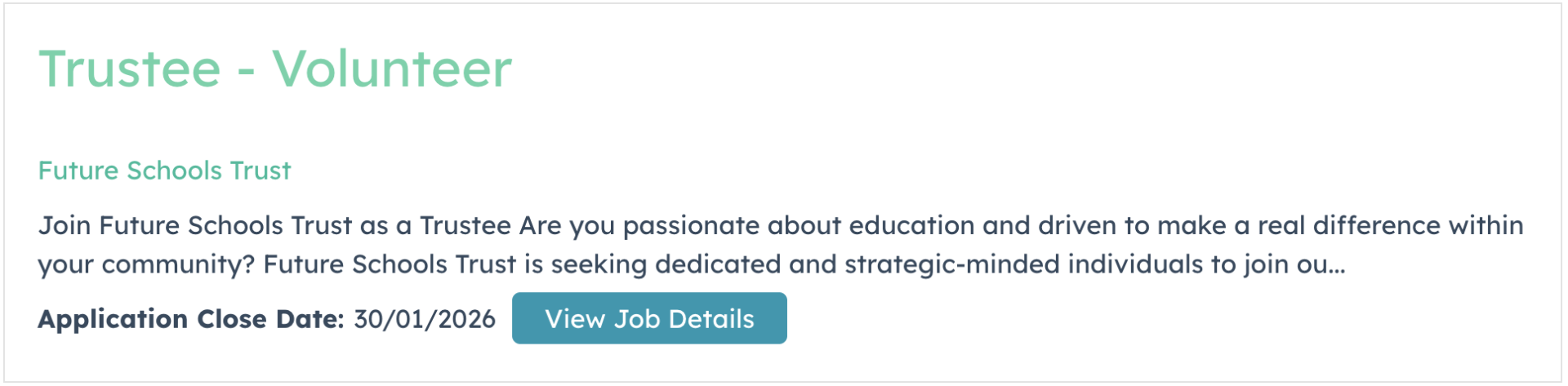
Task: Click the word "Schools" in the organisation link
Action: coord(175,171)
